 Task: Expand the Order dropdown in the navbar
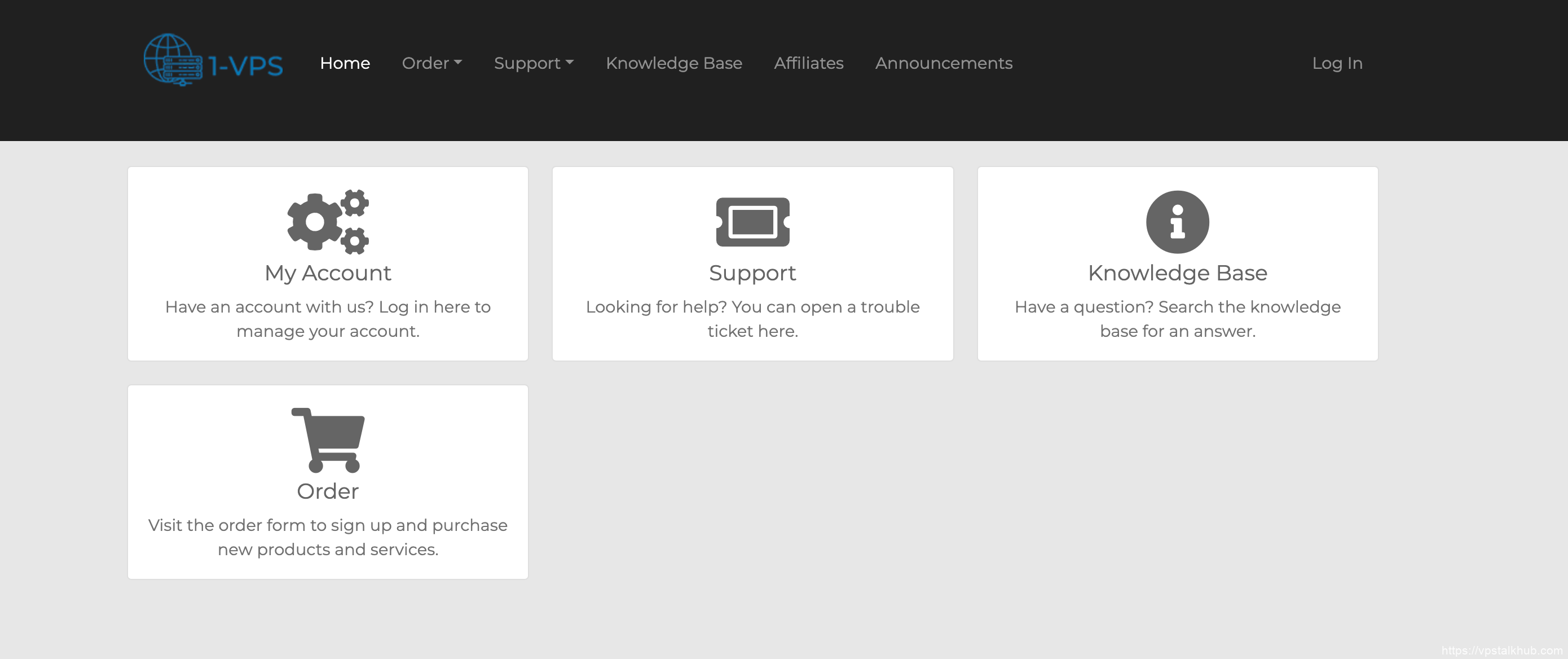432,63
